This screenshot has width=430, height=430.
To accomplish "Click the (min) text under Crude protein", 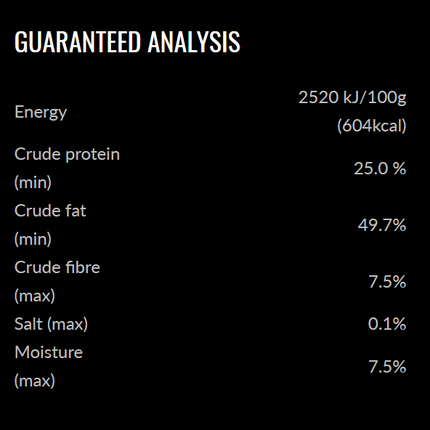I will (x=33, y=183).
